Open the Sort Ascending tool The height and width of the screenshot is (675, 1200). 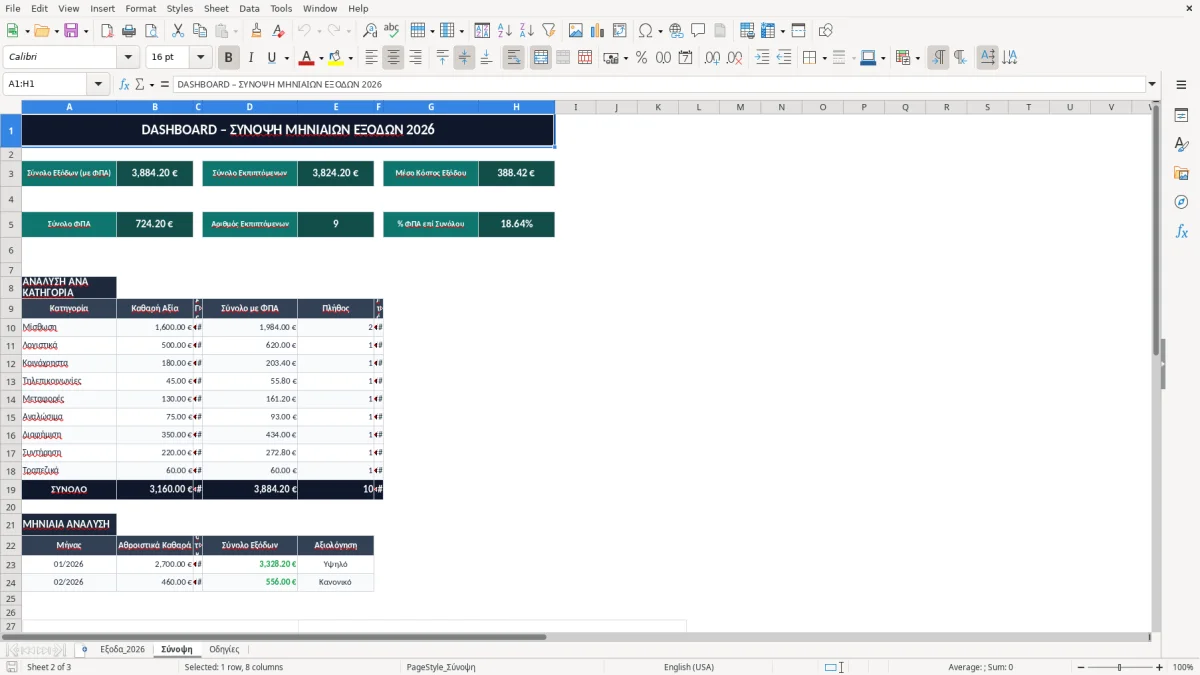coord(504,31)
